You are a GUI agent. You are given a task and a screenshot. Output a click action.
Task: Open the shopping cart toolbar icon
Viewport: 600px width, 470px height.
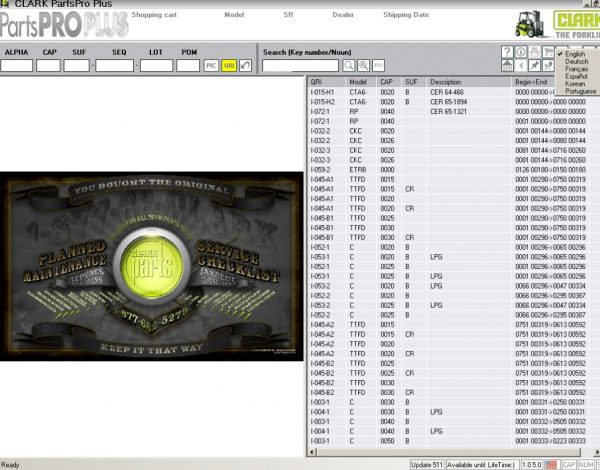[548, 52]
